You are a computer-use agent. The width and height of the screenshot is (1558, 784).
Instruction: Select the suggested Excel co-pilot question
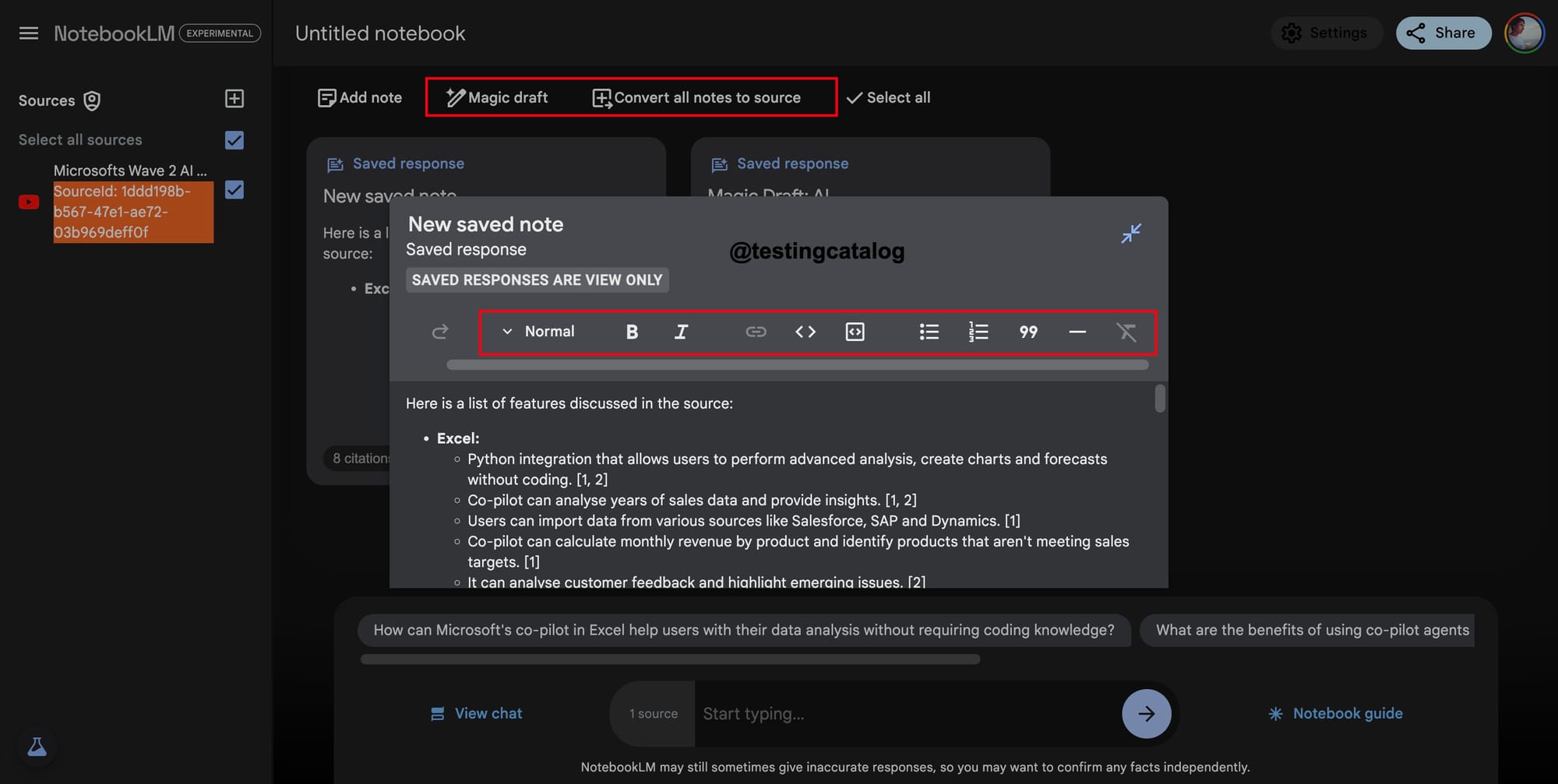pos(744,631)
